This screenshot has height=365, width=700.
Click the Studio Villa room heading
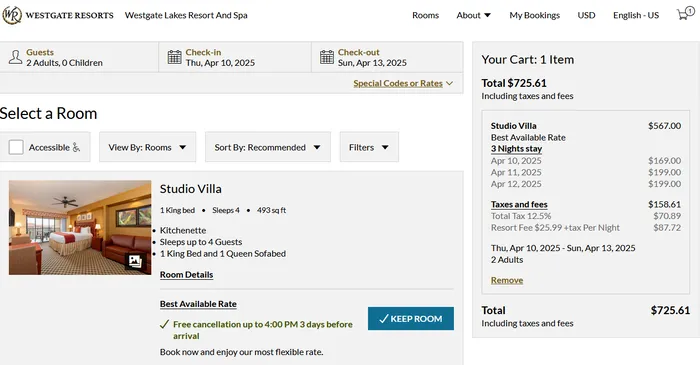191,189
